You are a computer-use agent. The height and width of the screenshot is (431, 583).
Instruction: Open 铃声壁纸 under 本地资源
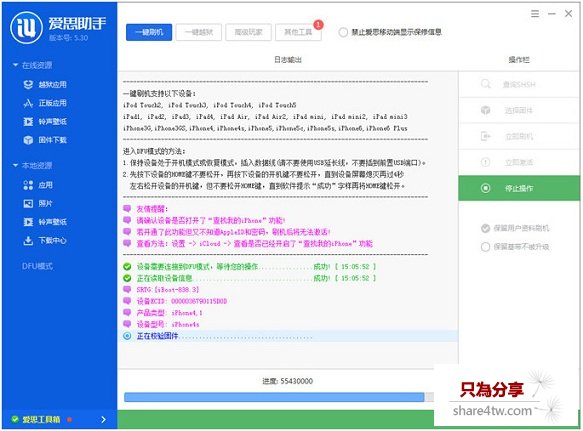[45, 222]
